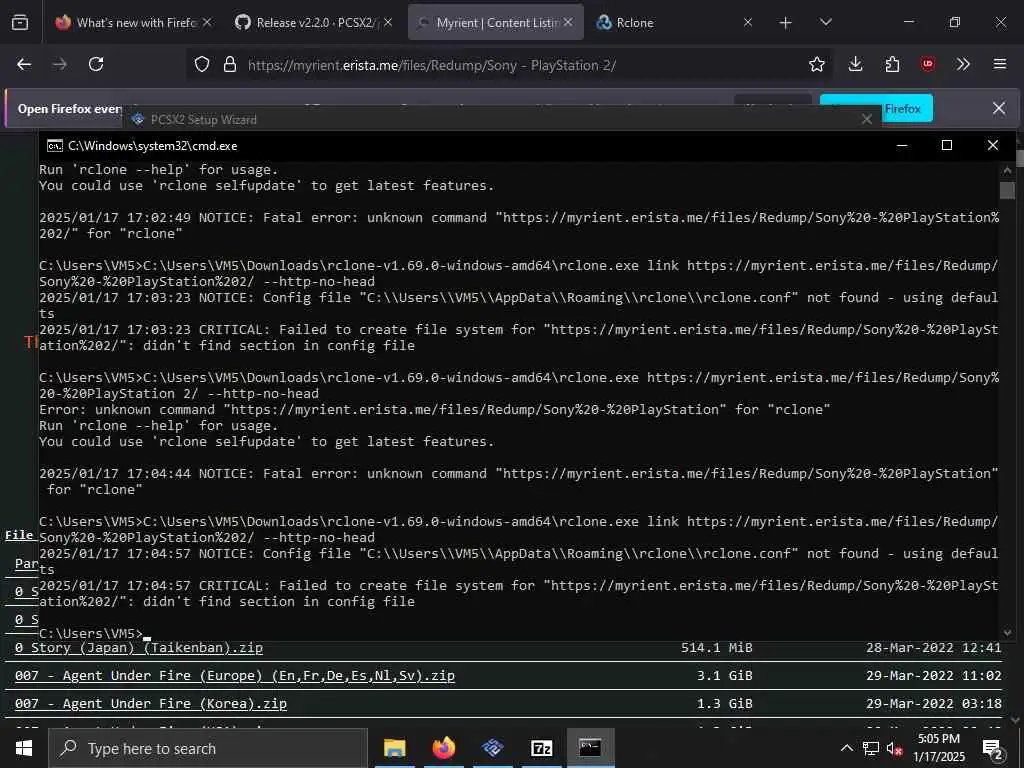
Task: Click the 29-Mar-2022 03:18 date
Action: 934,704
